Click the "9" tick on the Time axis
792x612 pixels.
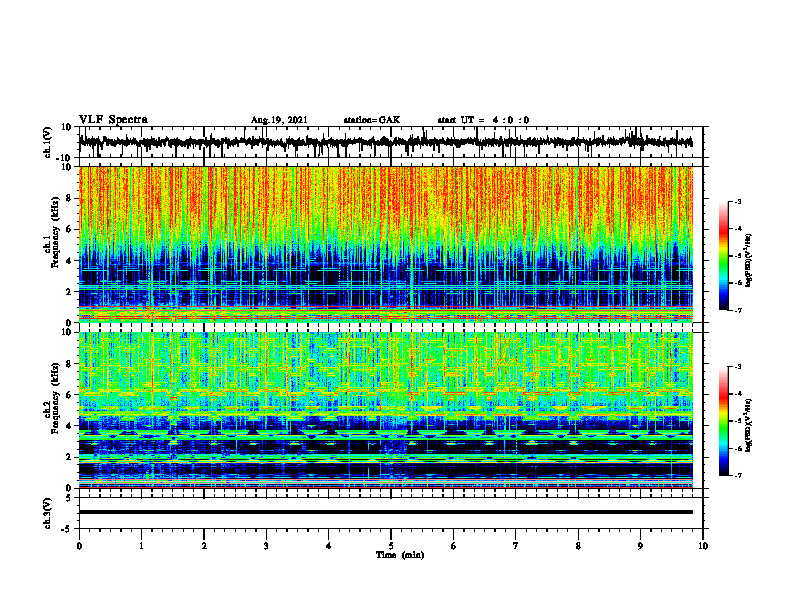(x=640, y=546)
